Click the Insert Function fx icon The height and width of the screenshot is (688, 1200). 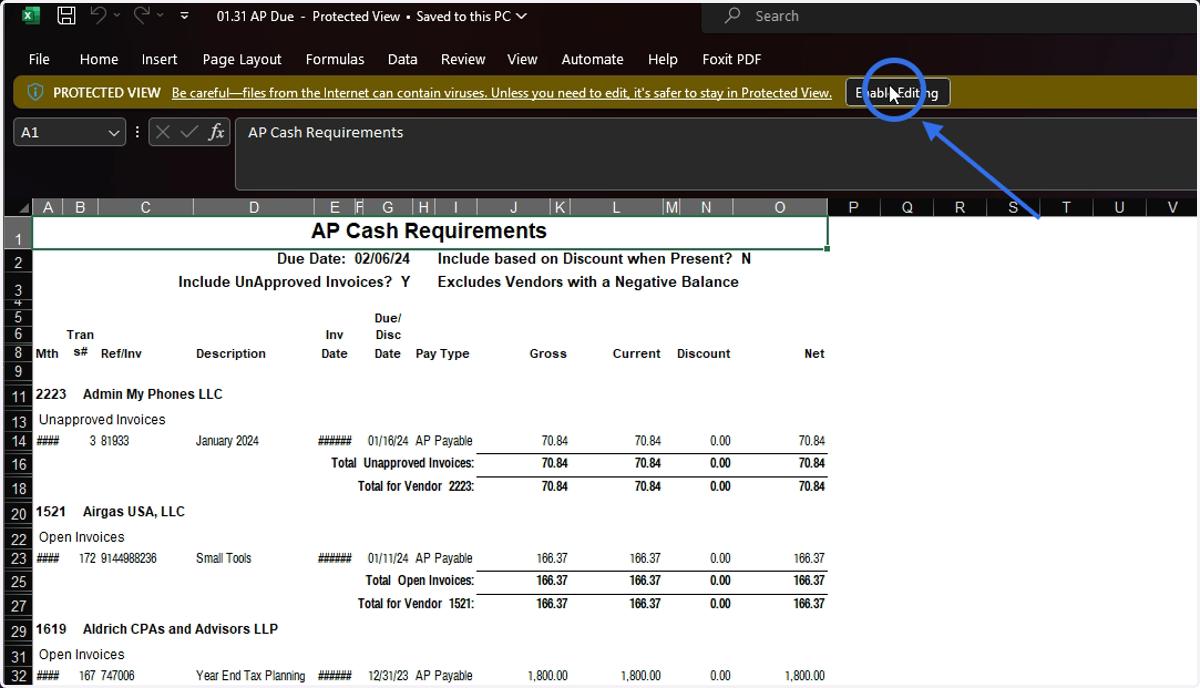[x=216, y=132]
